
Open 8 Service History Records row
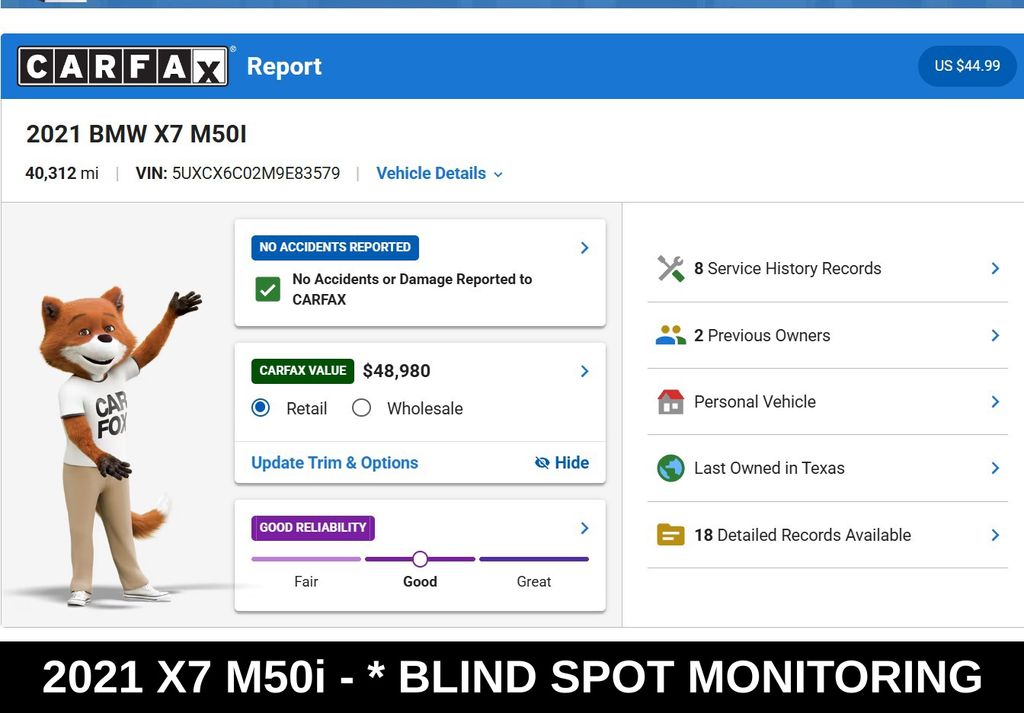[827, 268]
